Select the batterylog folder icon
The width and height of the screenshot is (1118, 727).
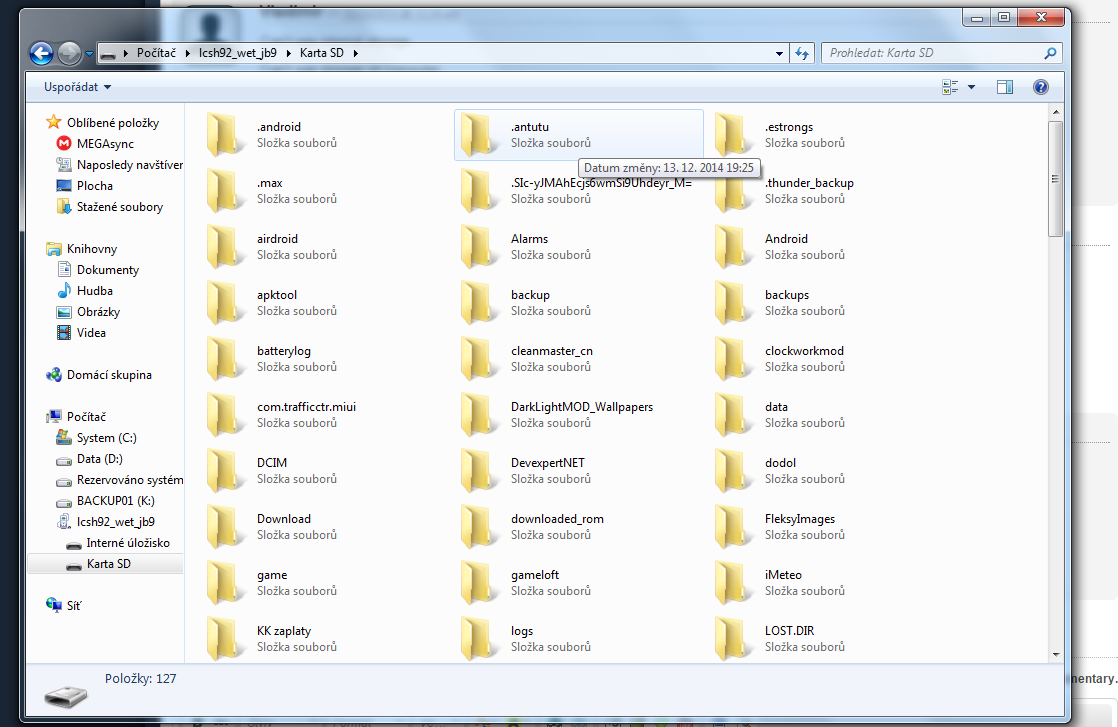point(225,359)
